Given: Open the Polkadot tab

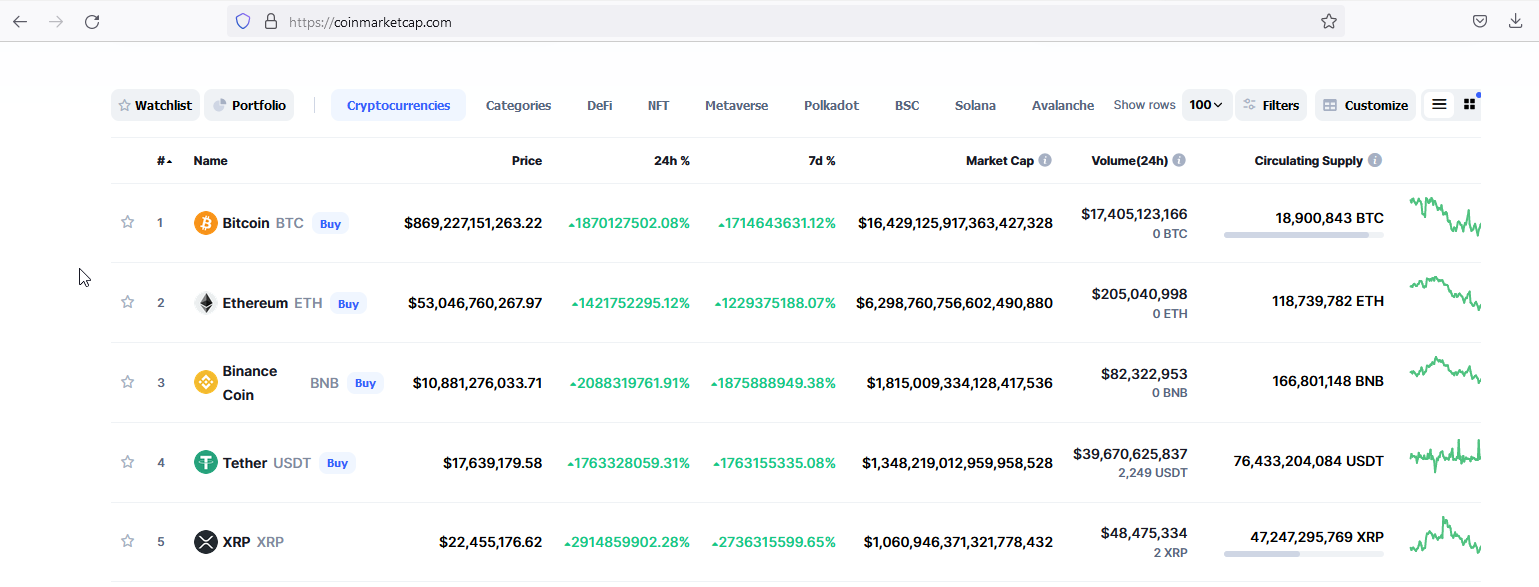Looking at the screenshot, I should click(x=831, y=105).
